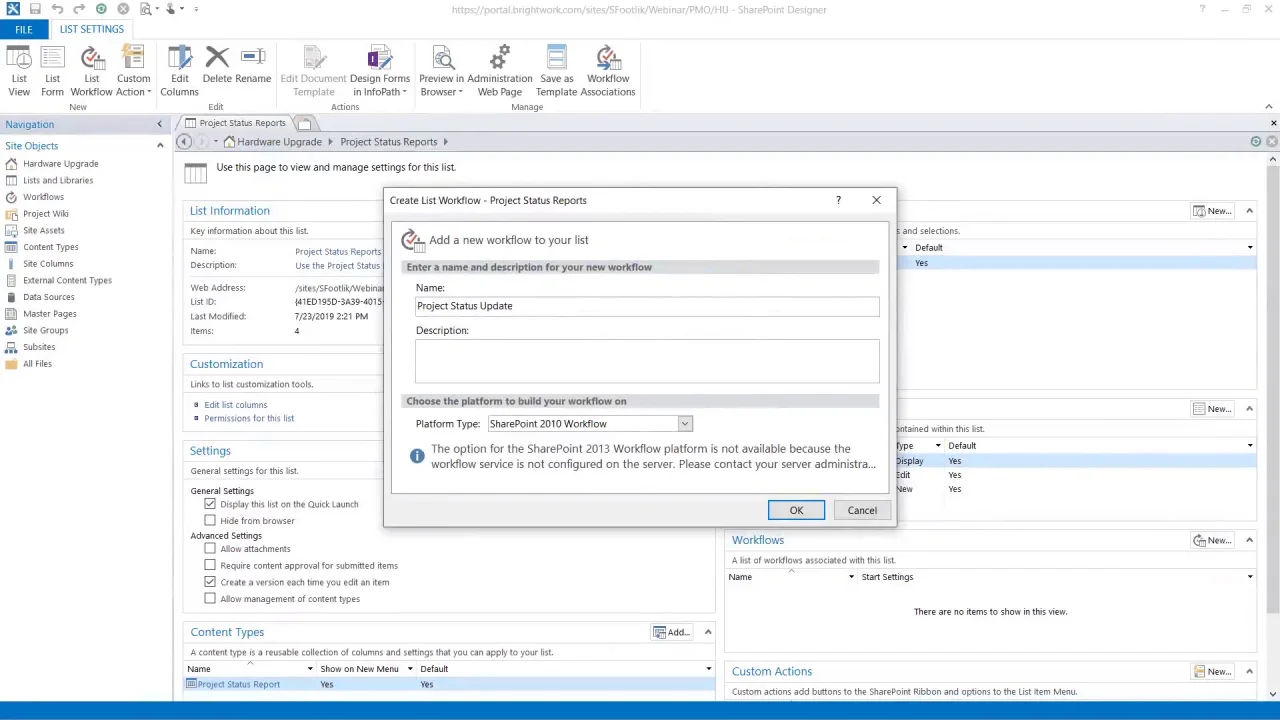Image resolution: width=1280 pixels, height=720 pixels.
Task: Click Permissions for this list link
Action: 249,418
